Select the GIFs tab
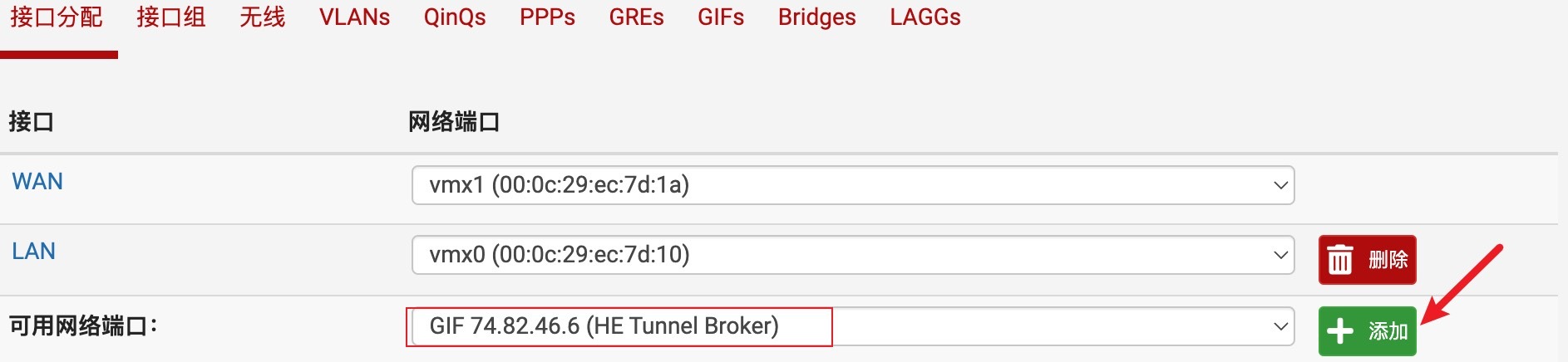 [721, 17]
